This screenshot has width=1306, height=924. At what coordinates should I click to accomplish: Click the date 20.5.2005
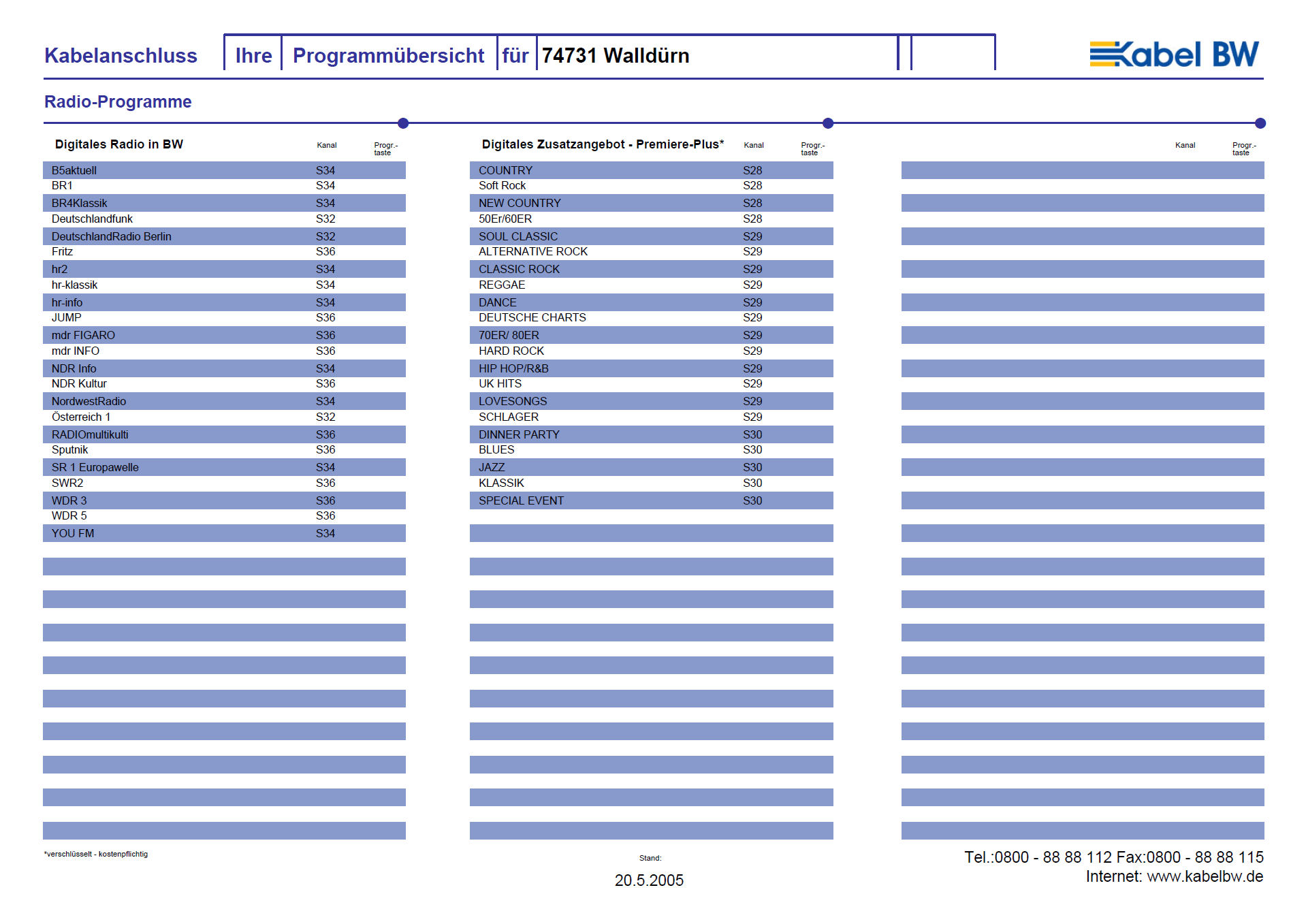pyautogui.click(x=648, y=880)
